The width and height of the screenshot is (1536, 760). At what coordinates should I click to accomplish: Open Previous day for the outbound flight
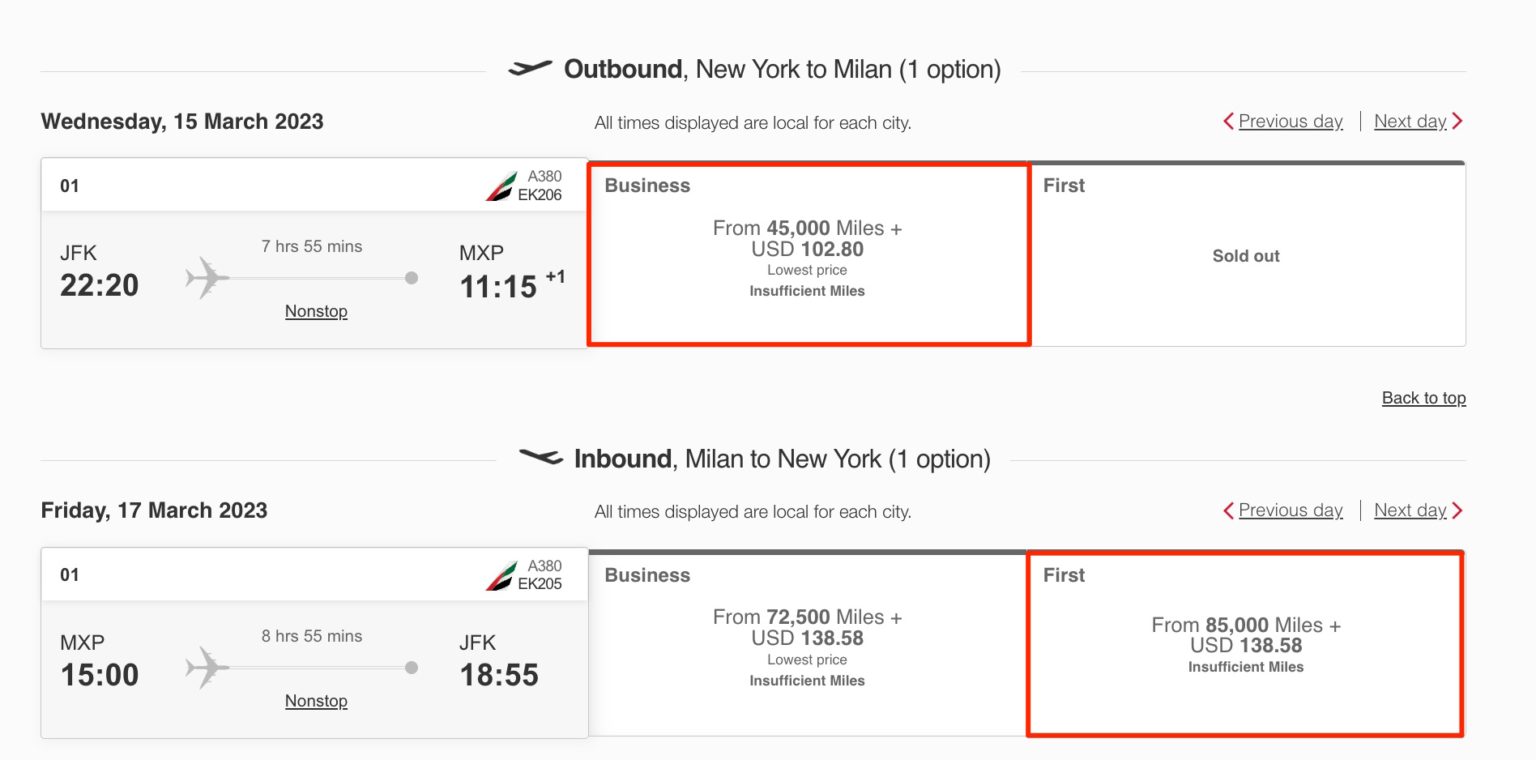1290,121
